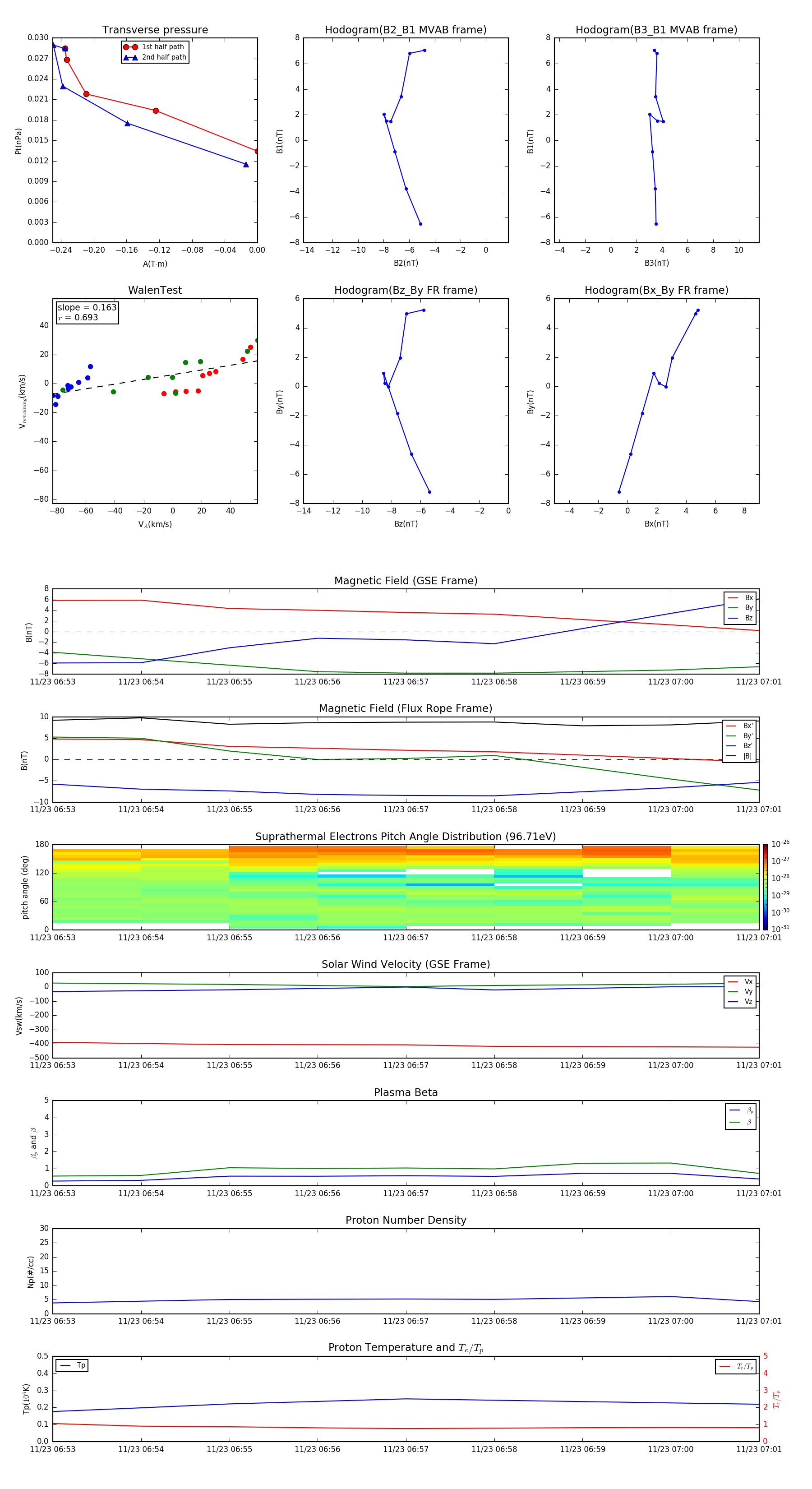812x1489 pixels.
Task: Click the V_A(km/s) axis label in WalenTest
Action: [155, 524]
